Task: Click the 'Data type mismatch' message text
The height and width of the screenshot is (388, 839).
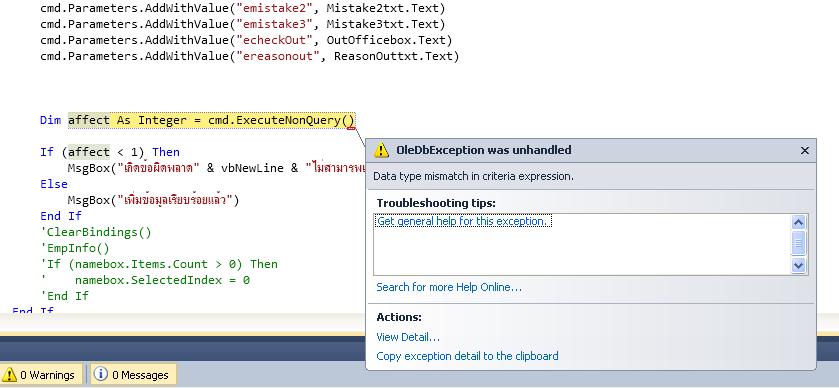Action: pos(473,176)
